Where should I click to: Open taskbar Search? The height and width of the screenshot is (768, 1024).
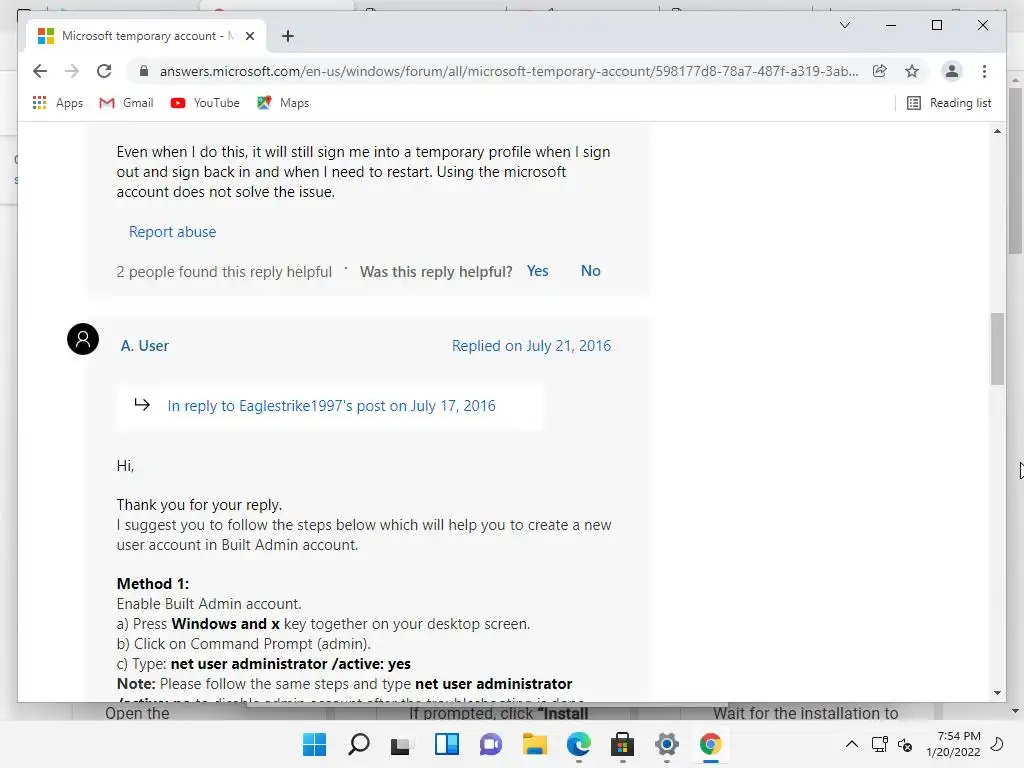[x=359, y=744]
